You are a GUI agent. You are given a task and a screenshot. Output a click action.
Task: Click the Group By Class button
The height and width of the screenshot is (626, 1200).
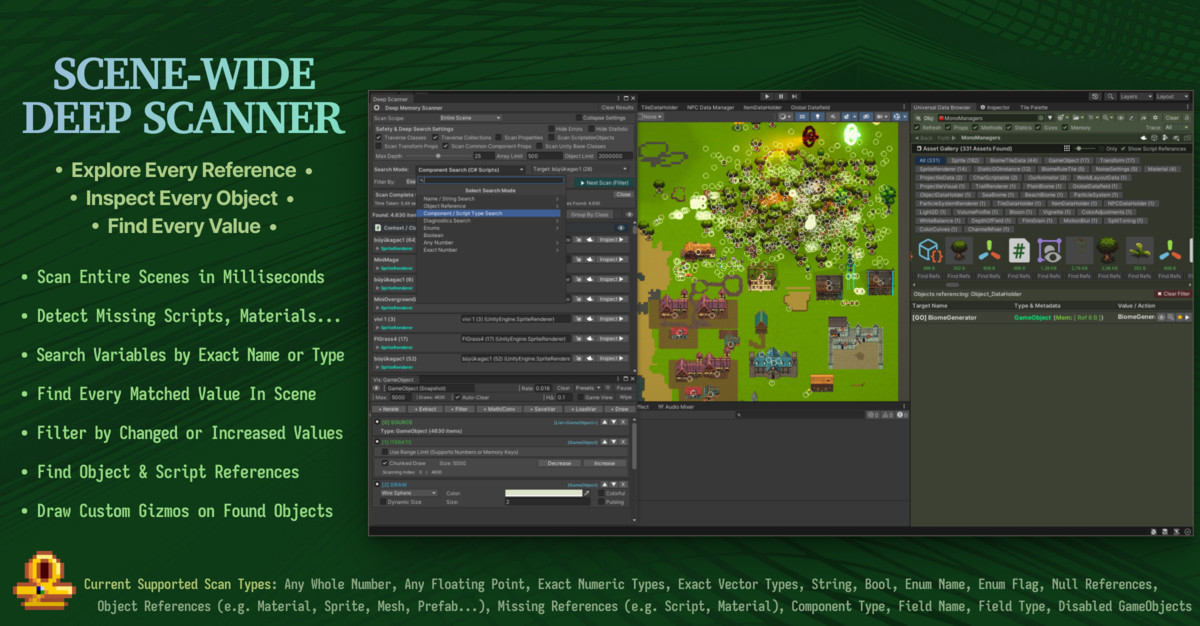coord(589,214)
